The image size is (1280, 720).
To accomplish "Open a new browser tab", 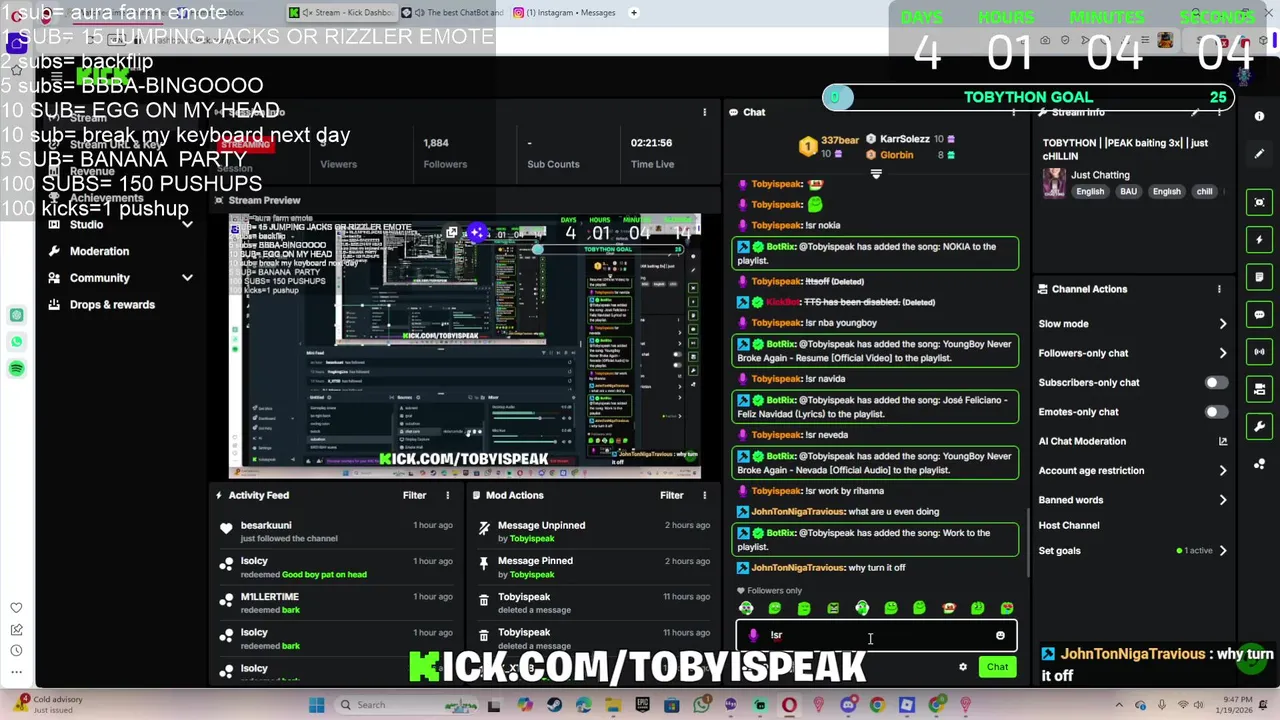I will 634,13.
